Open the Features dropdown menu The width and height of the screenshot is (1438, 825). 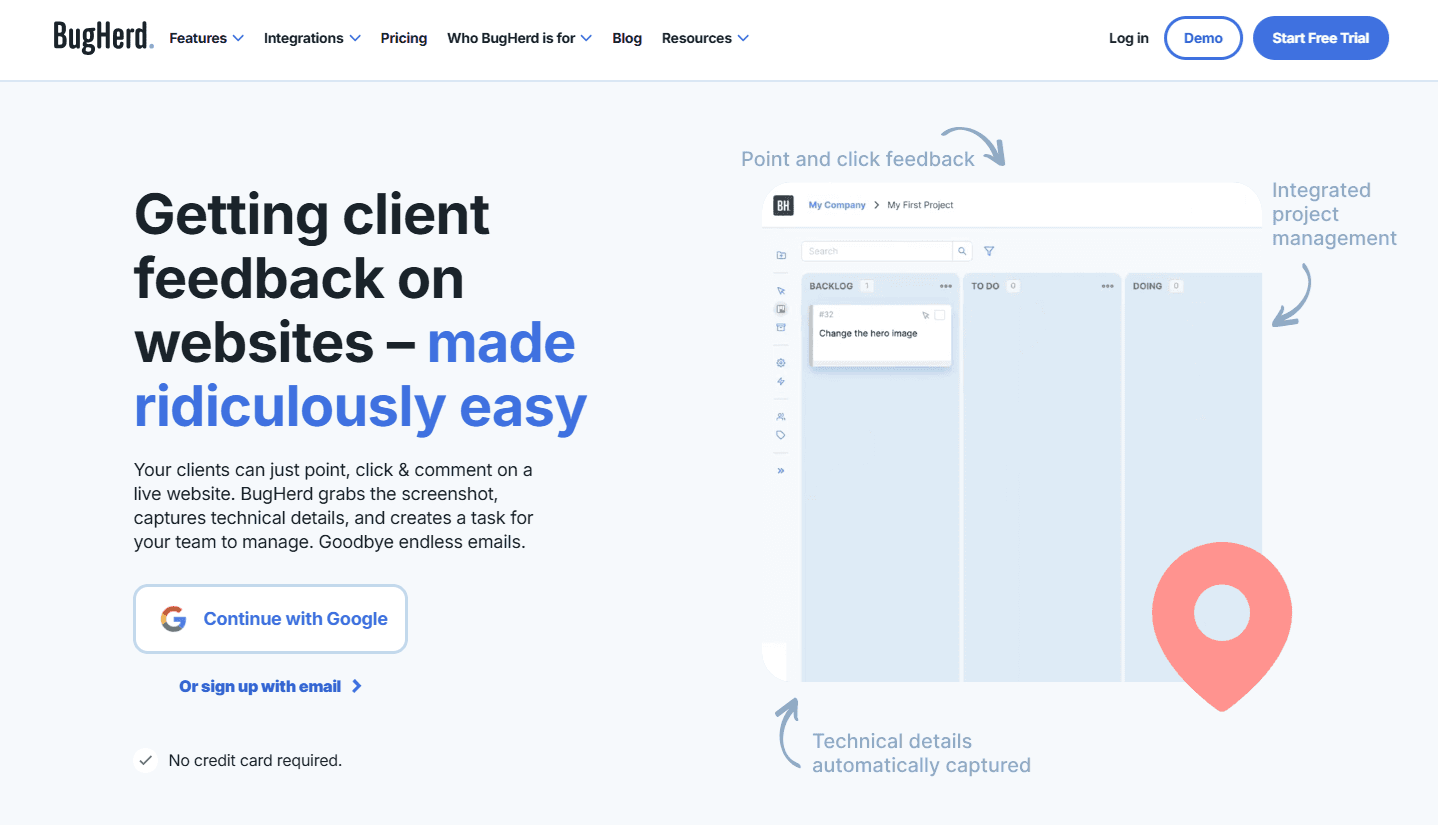tap(206, 38)
